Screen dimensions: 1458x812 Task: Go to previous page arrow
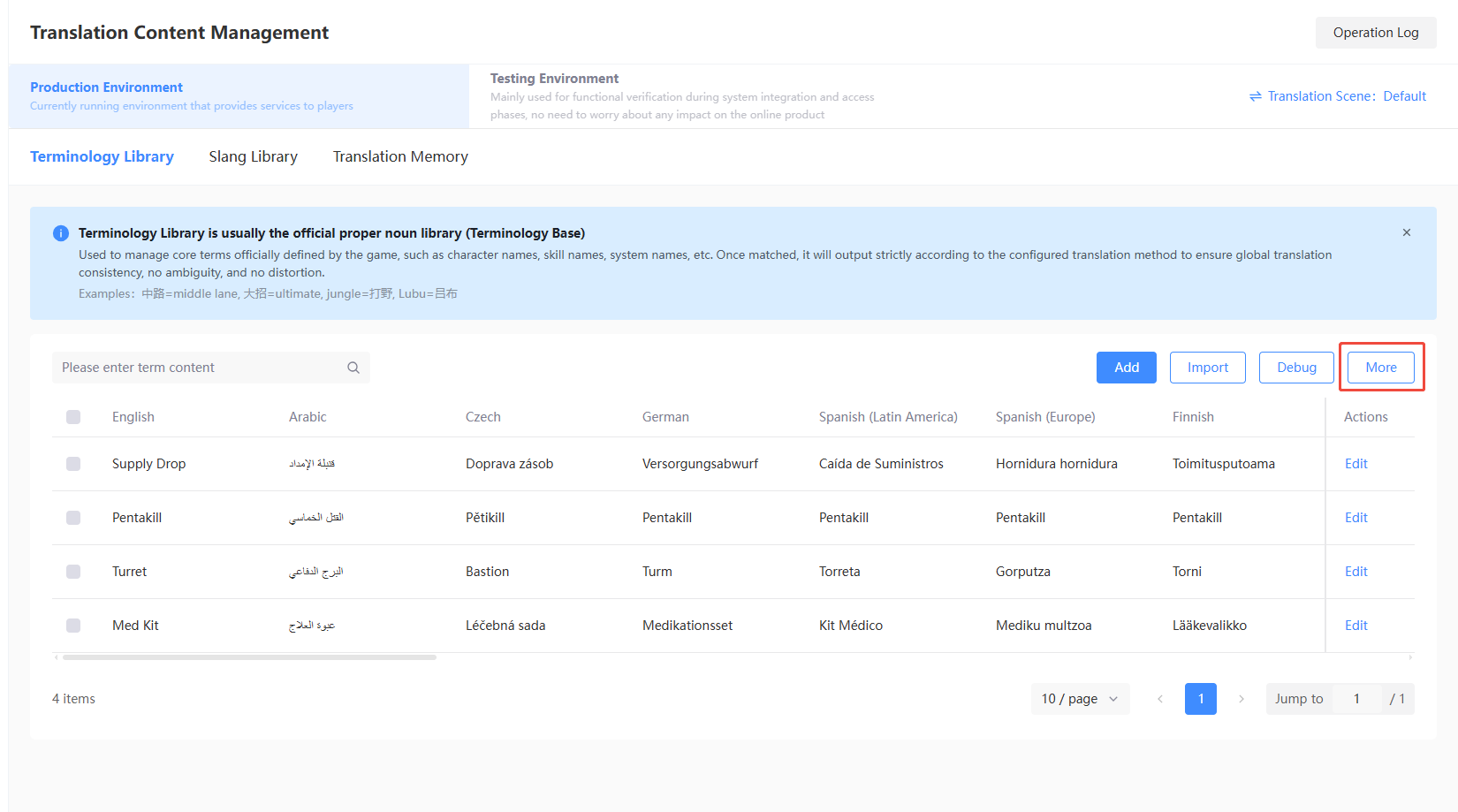point(1160,699)
